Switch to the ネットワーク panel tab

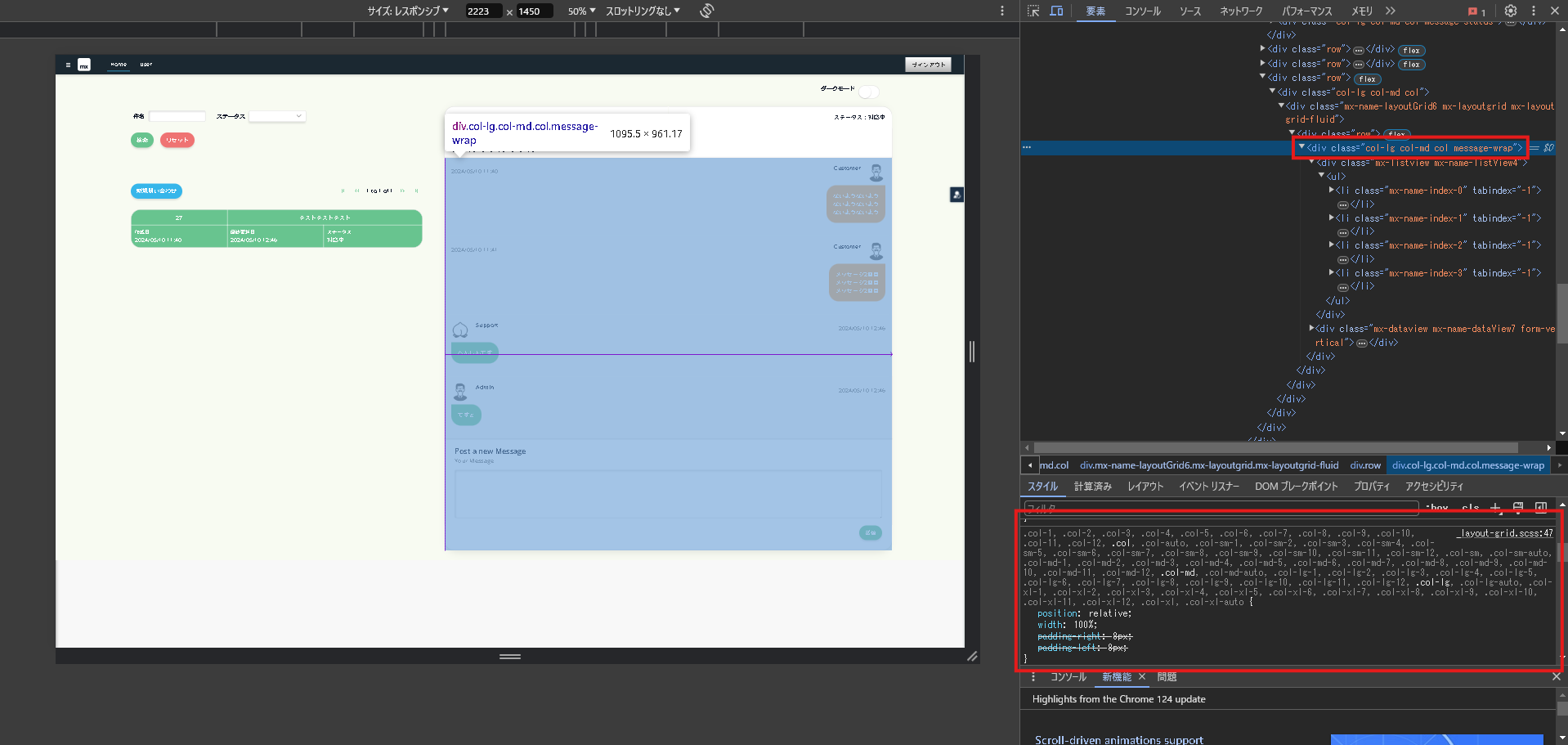click(x=1241, y=11)
